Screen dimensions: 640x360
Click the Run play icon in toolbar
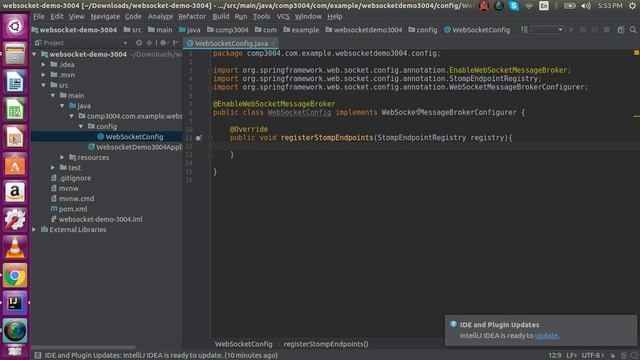[571, 30]
